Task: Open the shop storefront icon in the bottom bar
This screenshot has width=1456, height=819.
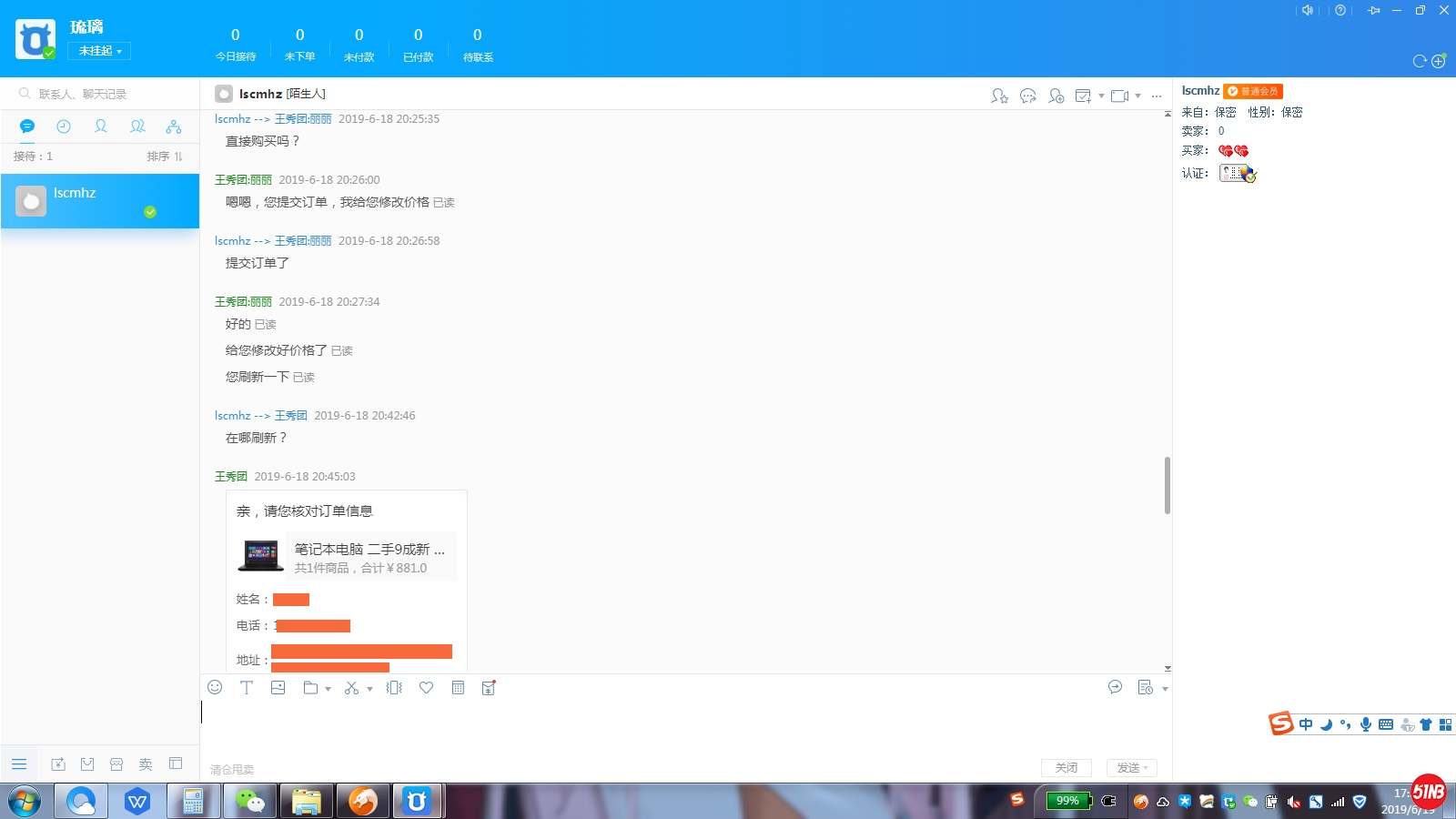Action: [x=116, y=764]
